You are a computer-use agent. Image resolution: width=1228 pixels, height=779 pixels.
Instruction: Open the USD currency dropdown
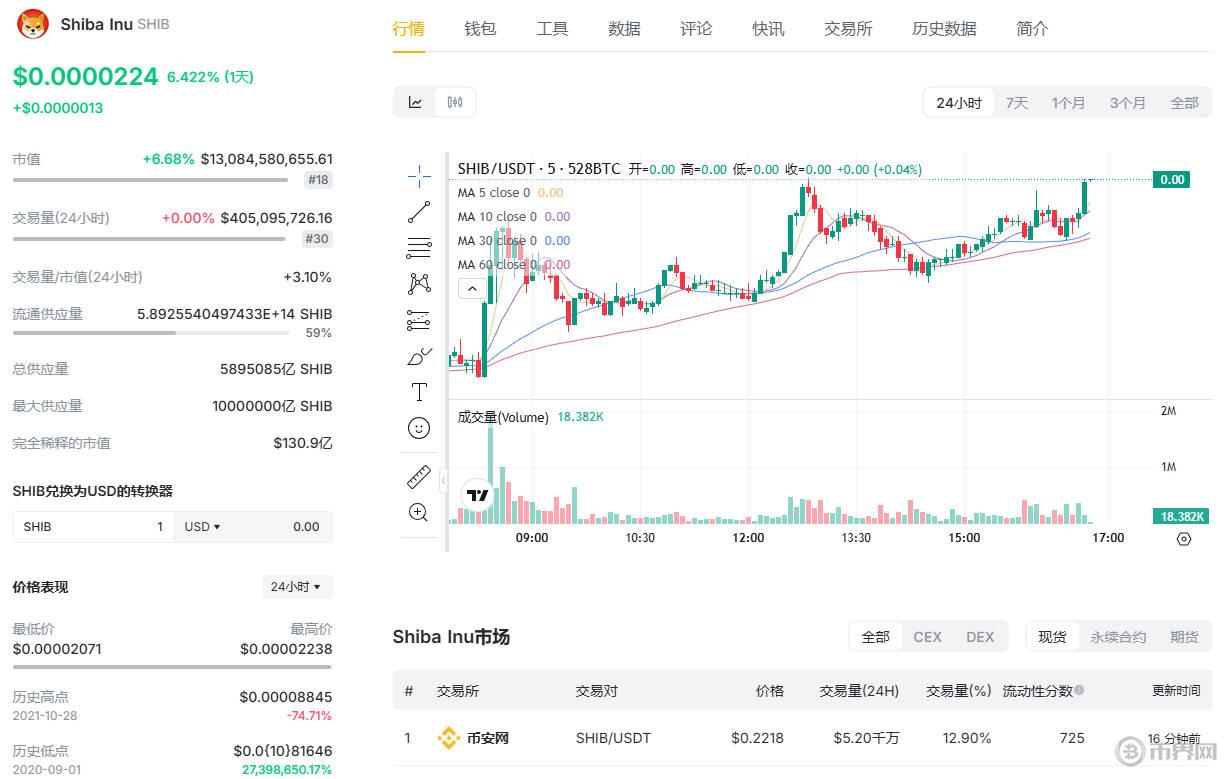click(203, 527)
